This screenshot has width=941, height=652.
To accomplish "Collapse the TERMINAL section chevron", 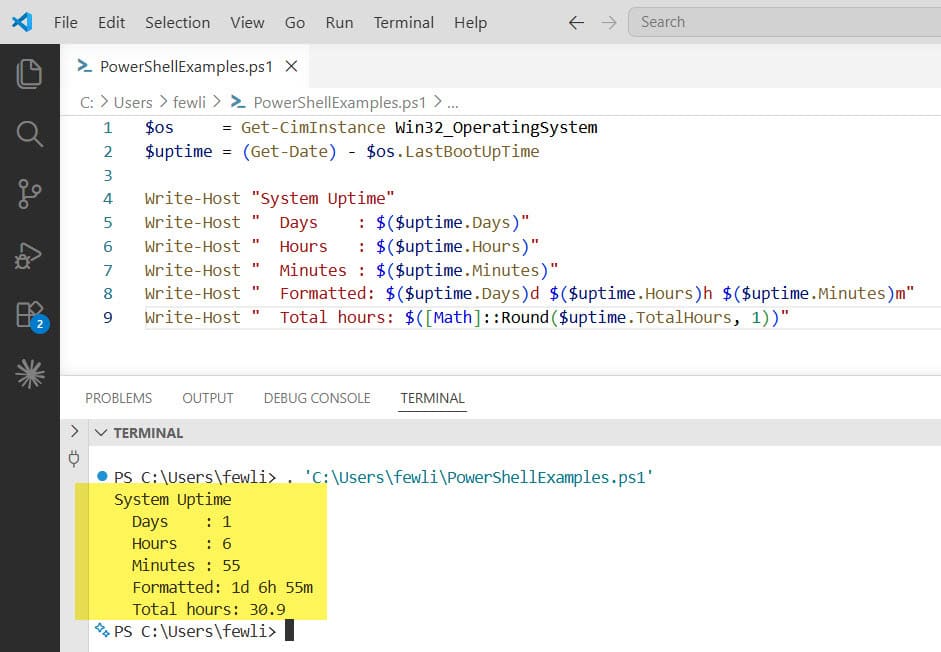I will point(101,433).
